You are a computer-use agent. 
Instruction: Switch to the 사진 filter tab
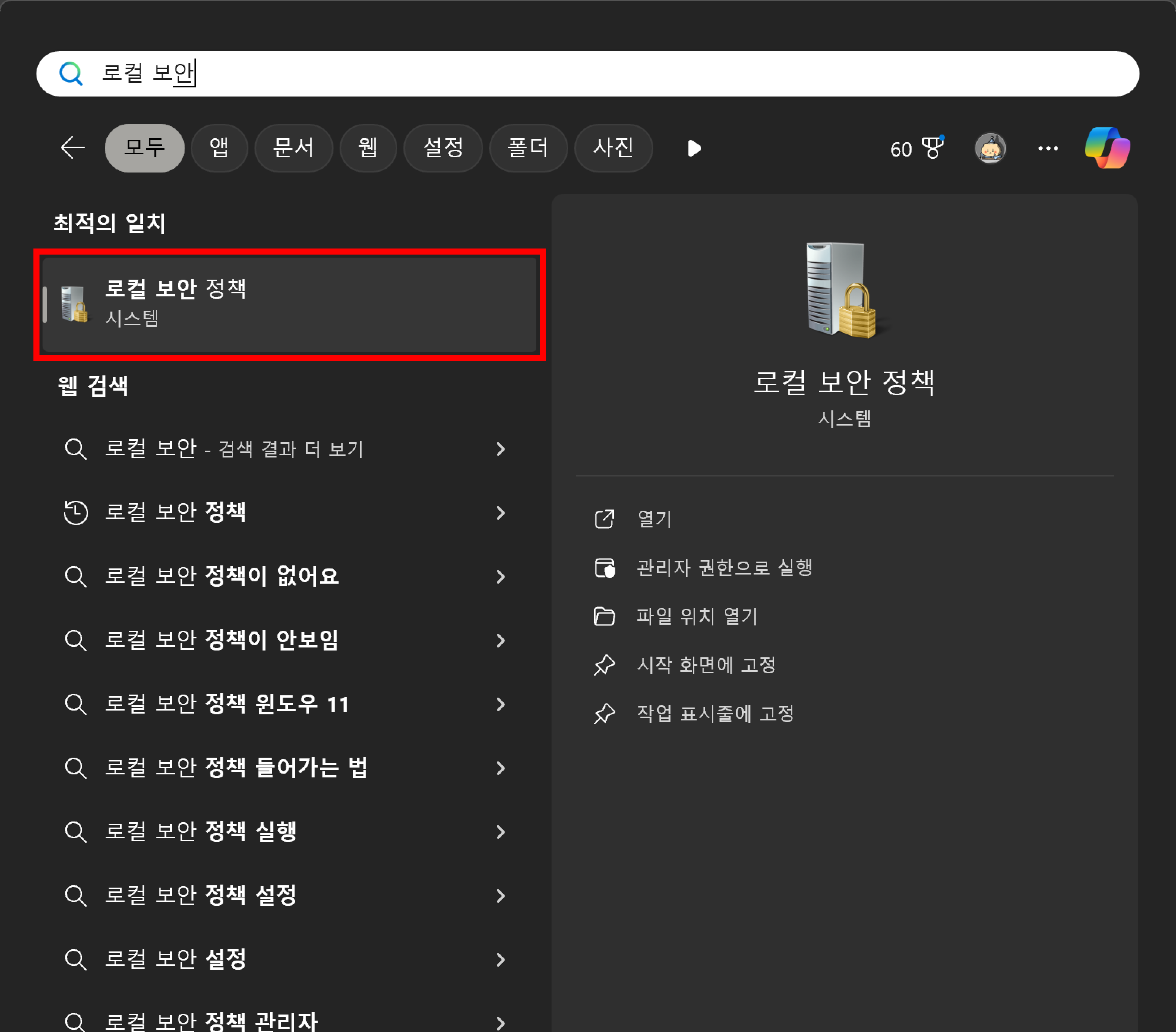click(x=613, y=148)
